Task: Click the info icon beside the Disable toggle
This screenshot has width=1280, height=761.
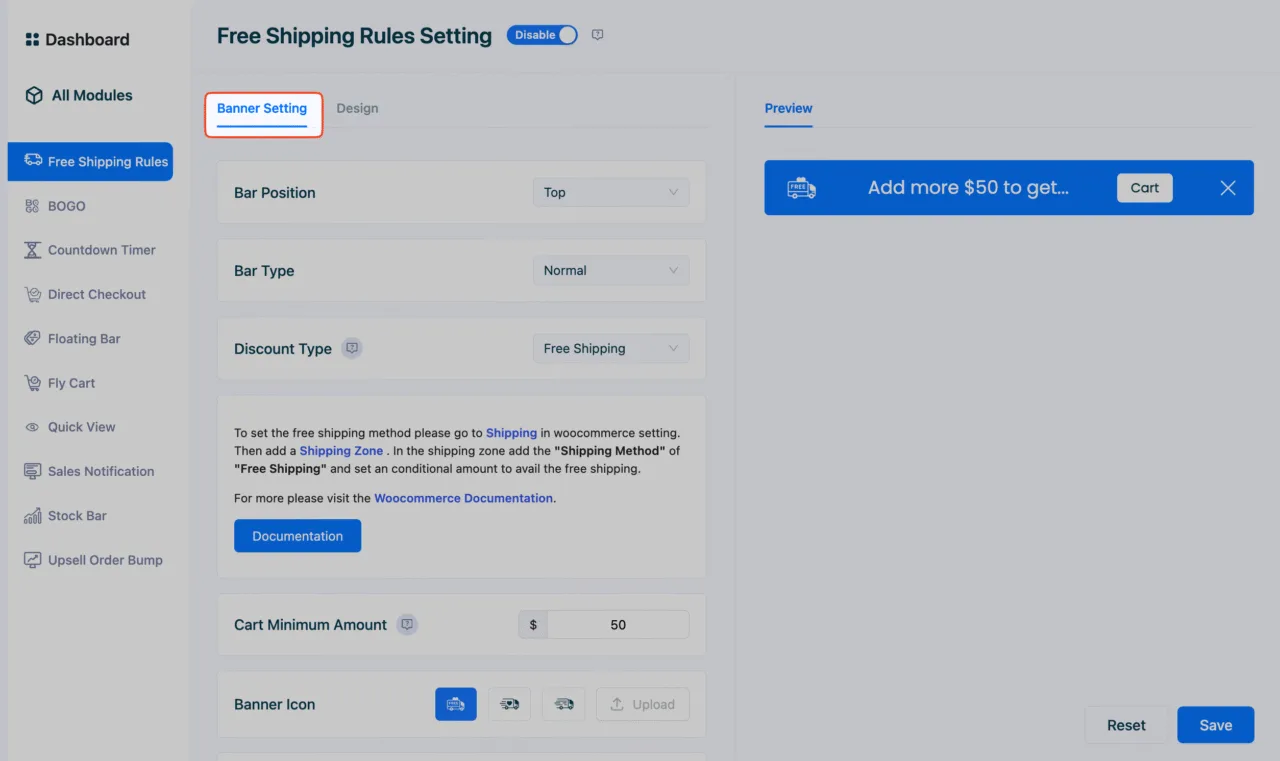Action: (597, 35)
